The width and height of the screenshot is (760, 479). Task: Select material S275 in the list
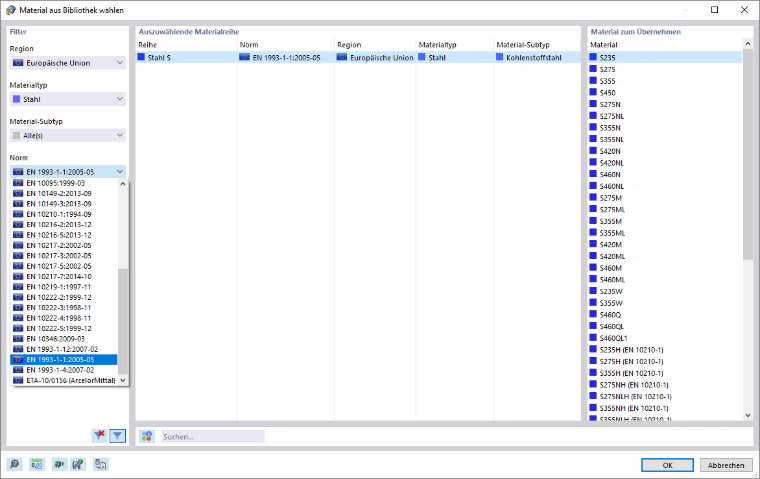pos(665,69)
